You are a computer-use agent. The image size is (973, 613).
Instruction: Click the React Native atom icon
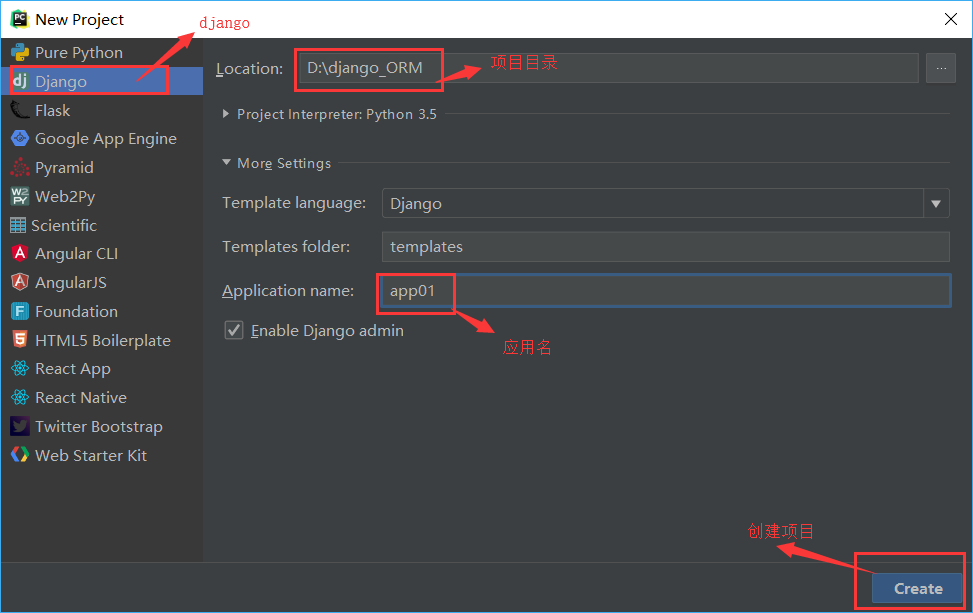20,397
